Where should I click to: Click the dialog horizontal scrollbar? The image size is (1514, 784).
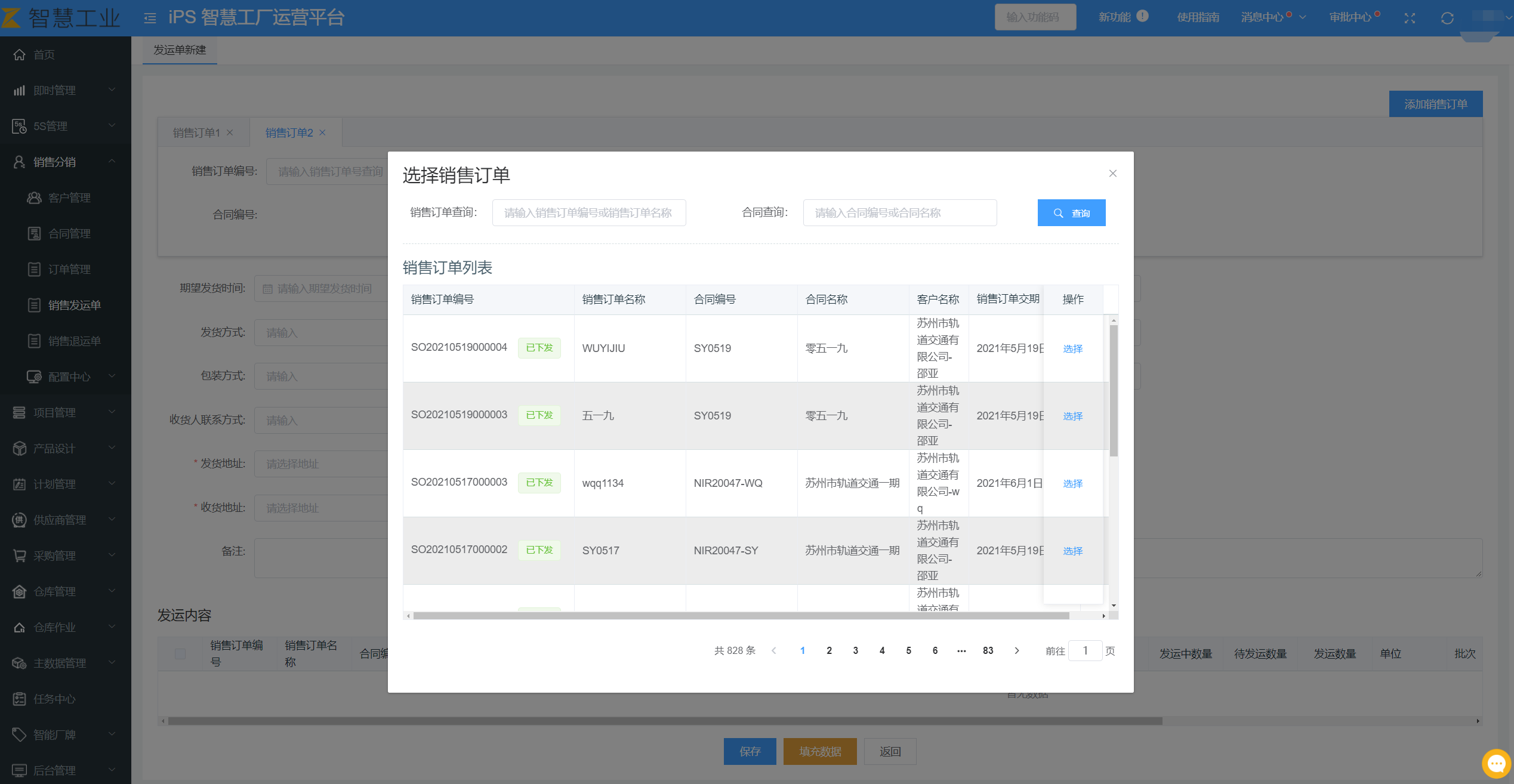pyautogui.click(x=740, y=616)
